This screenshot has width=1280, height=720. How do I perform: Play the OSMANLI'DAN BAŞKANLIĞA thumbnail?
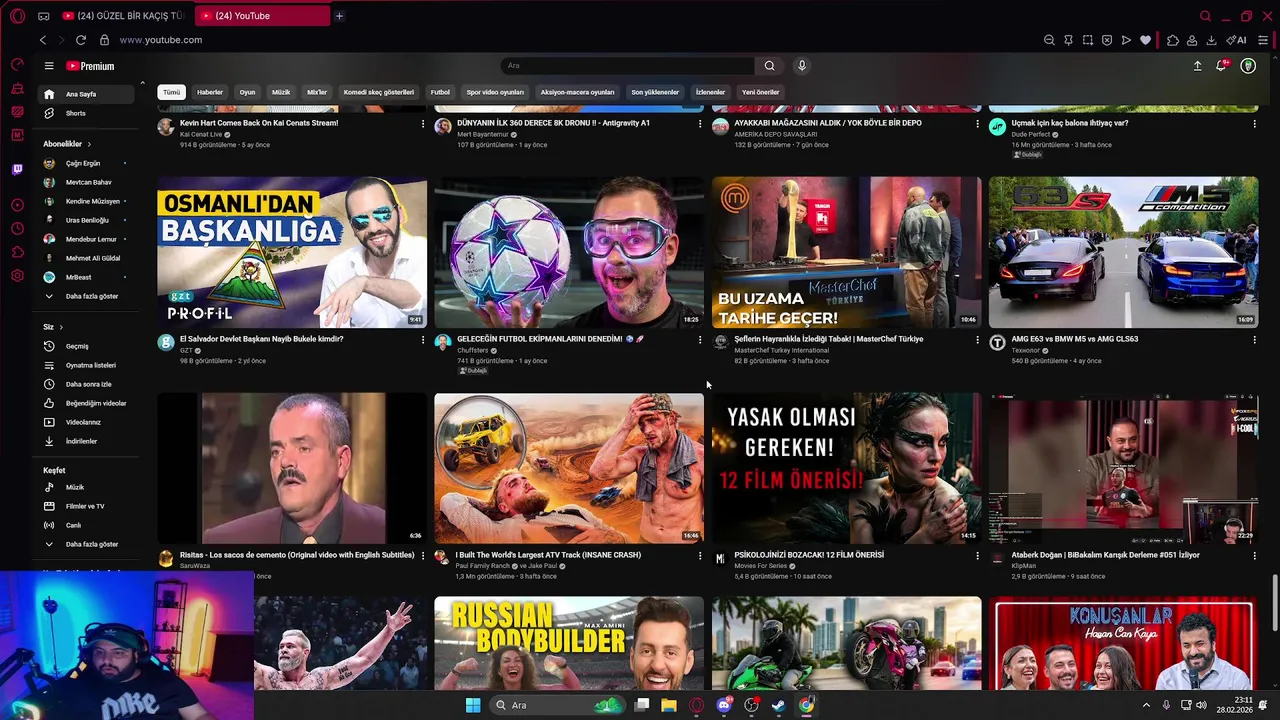pyautogui.click(x=292, y=252)
